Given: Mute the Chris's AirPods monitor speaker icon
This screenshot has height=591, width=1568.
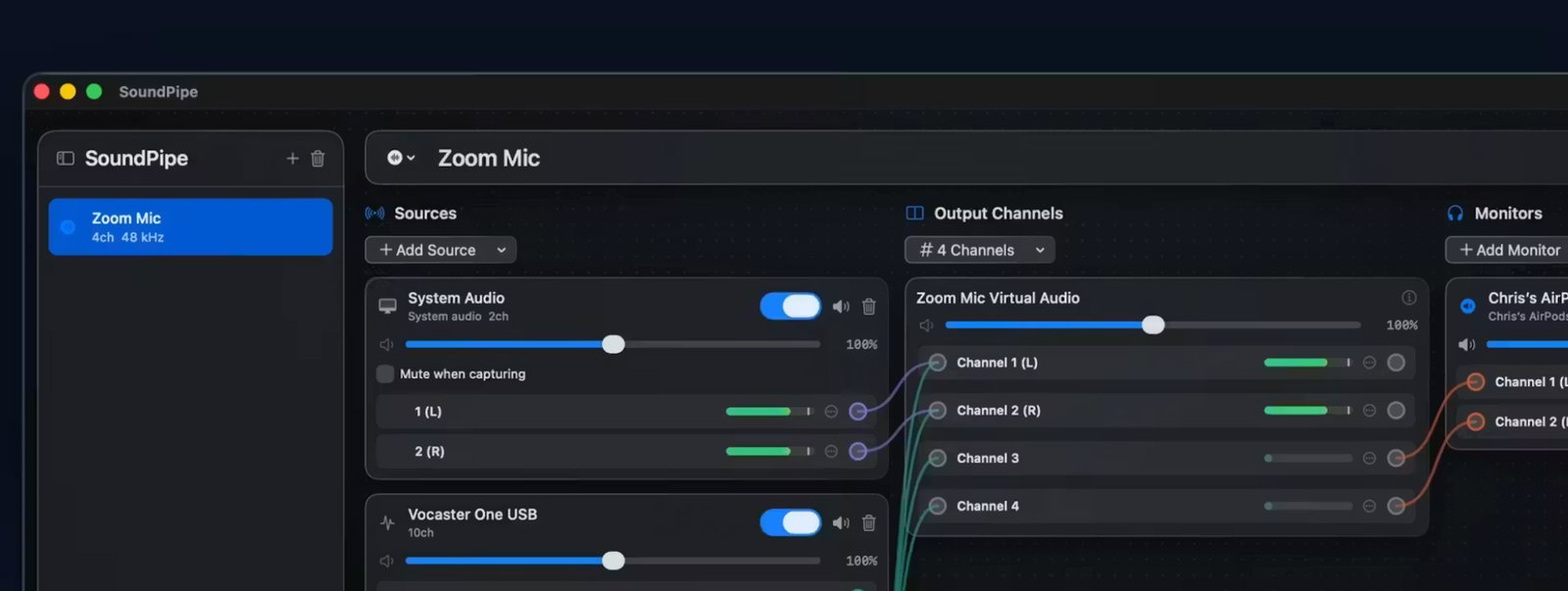Looking at the screenshot, I should (x=1467, y=344).
